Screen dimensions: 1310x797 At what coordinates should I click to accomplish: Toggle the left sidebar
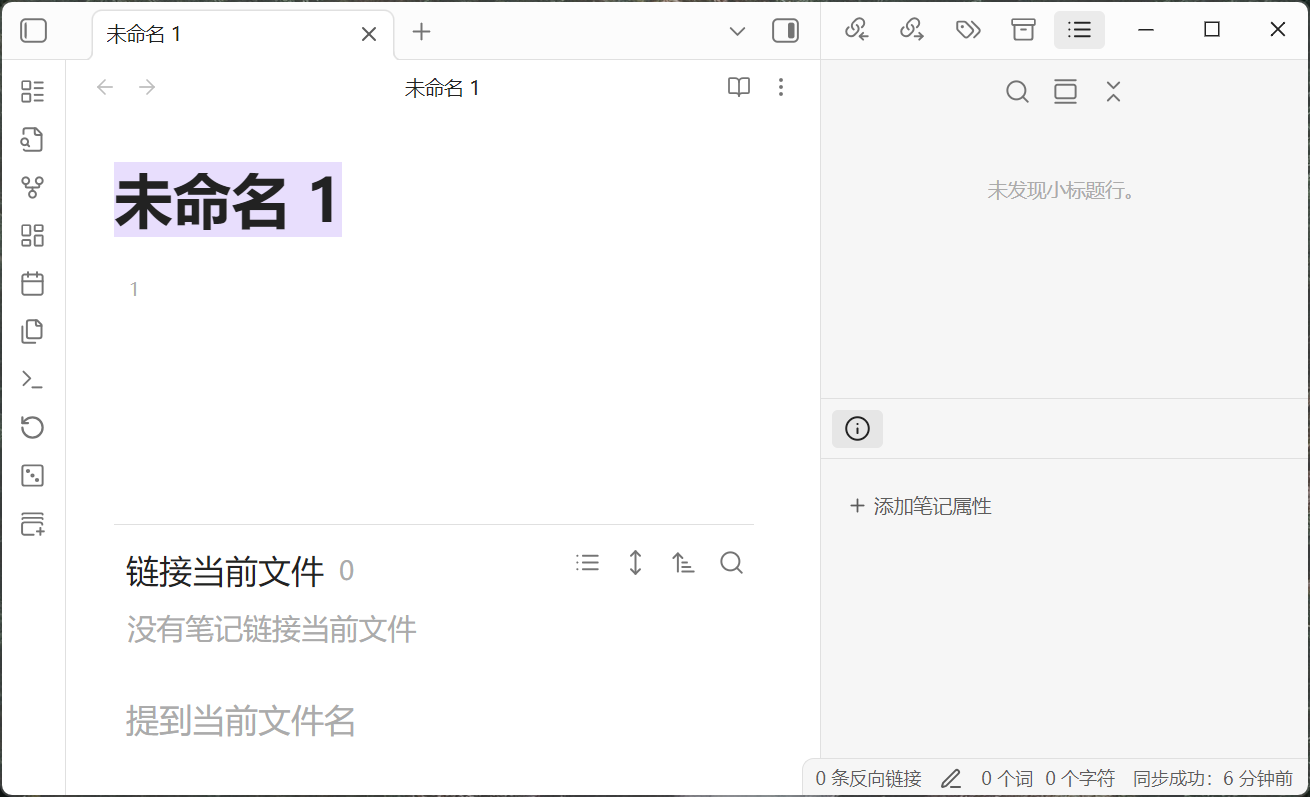(34, 31)
